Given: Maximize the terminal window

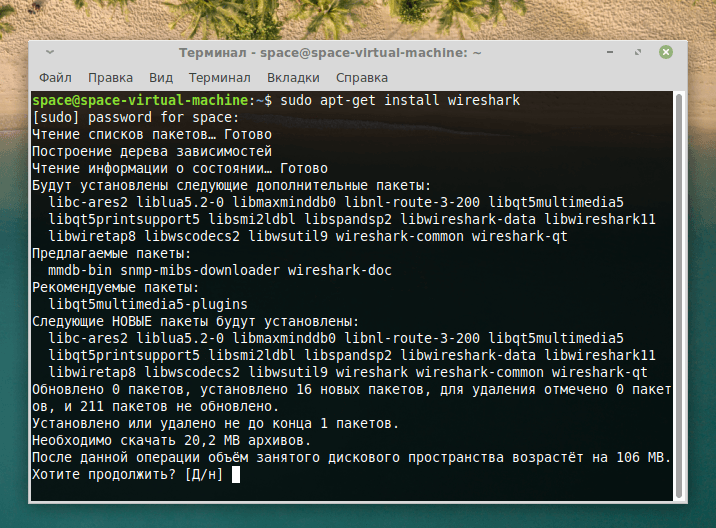Looking at the screenshot, I should [x=638, y=52].
